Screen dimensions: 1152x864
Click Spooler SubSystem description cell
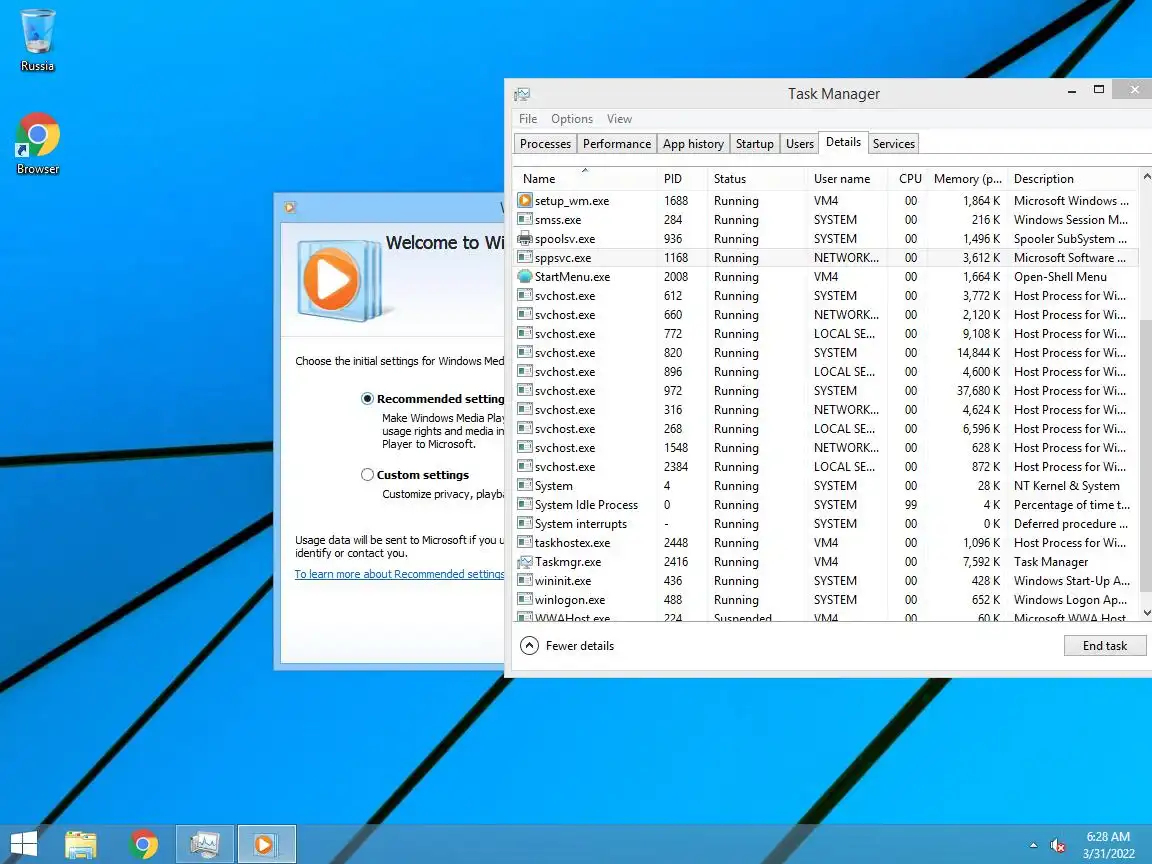tap(1070, 238)
